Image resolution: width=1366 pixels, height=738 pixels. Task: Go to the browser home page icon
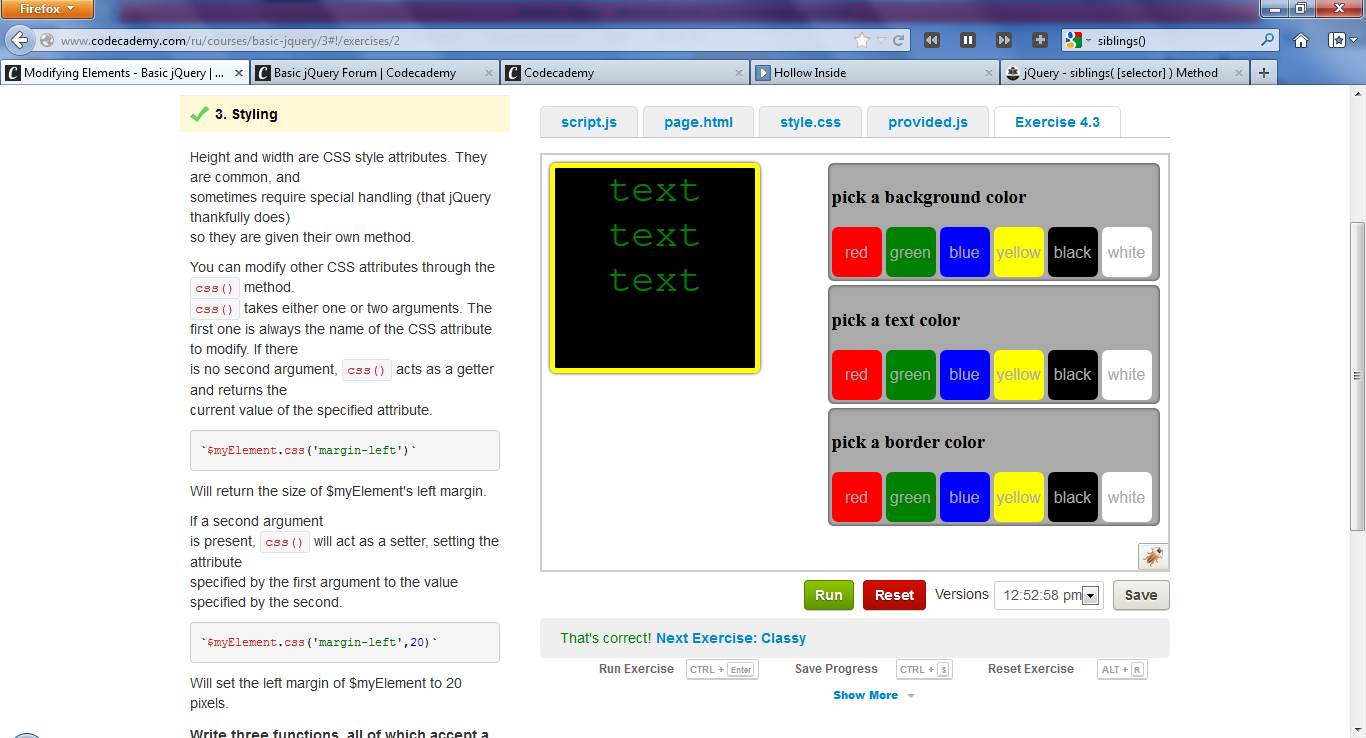(1301, 40)
